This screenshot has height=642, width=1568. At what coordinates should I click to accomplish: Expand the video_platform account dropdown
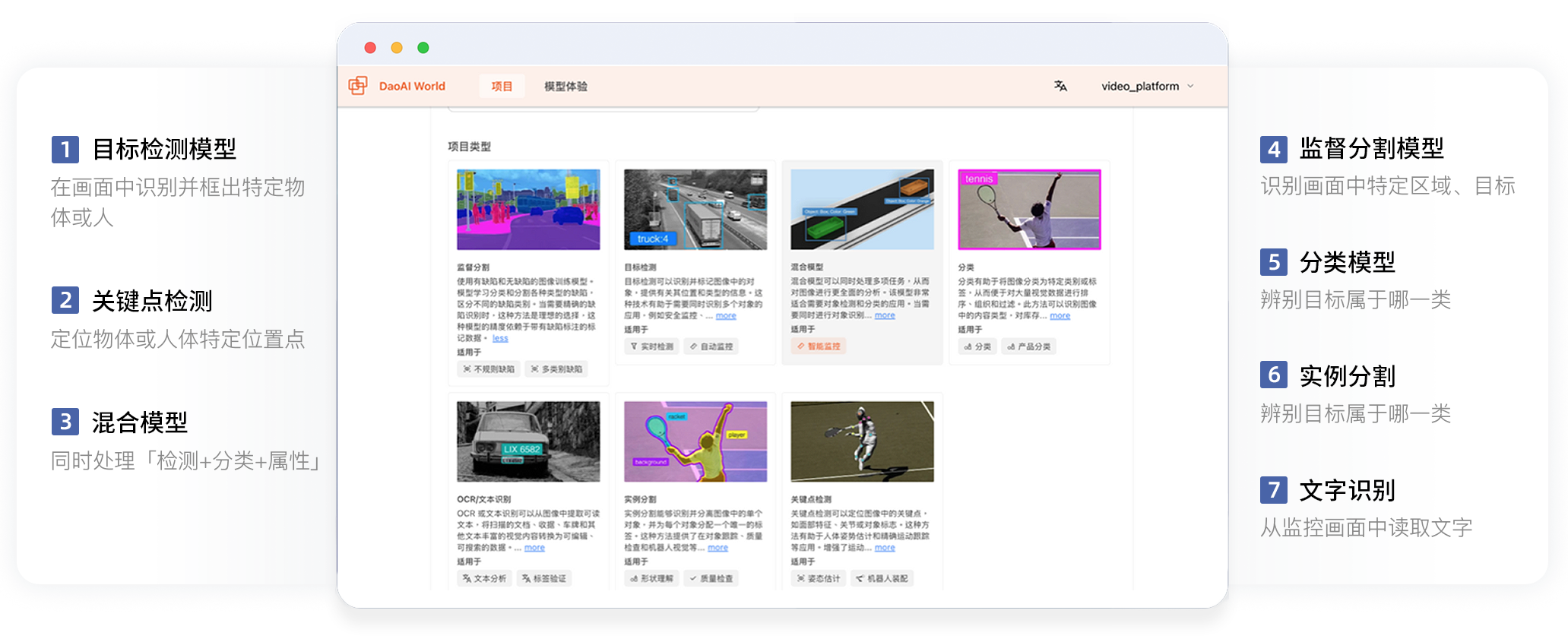[x=1148, y=86]
